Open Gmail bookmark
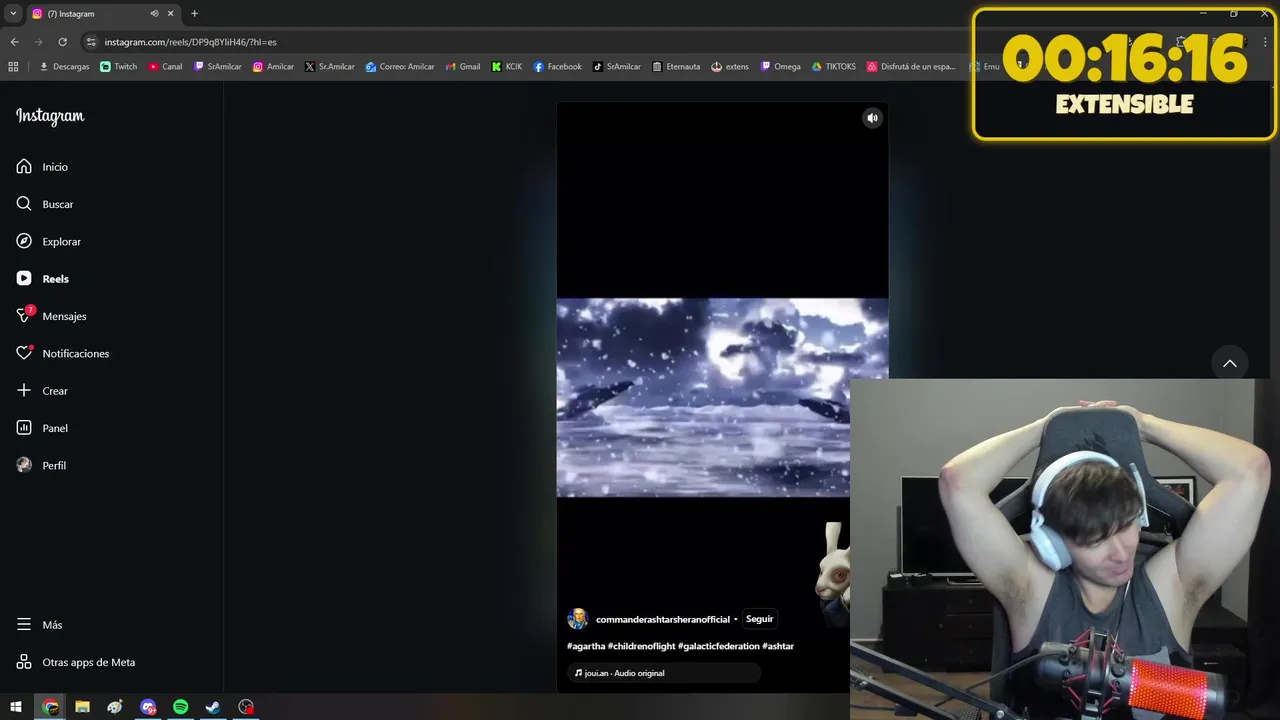Viewport: 1280px width, 720px height. pos(463,67)
